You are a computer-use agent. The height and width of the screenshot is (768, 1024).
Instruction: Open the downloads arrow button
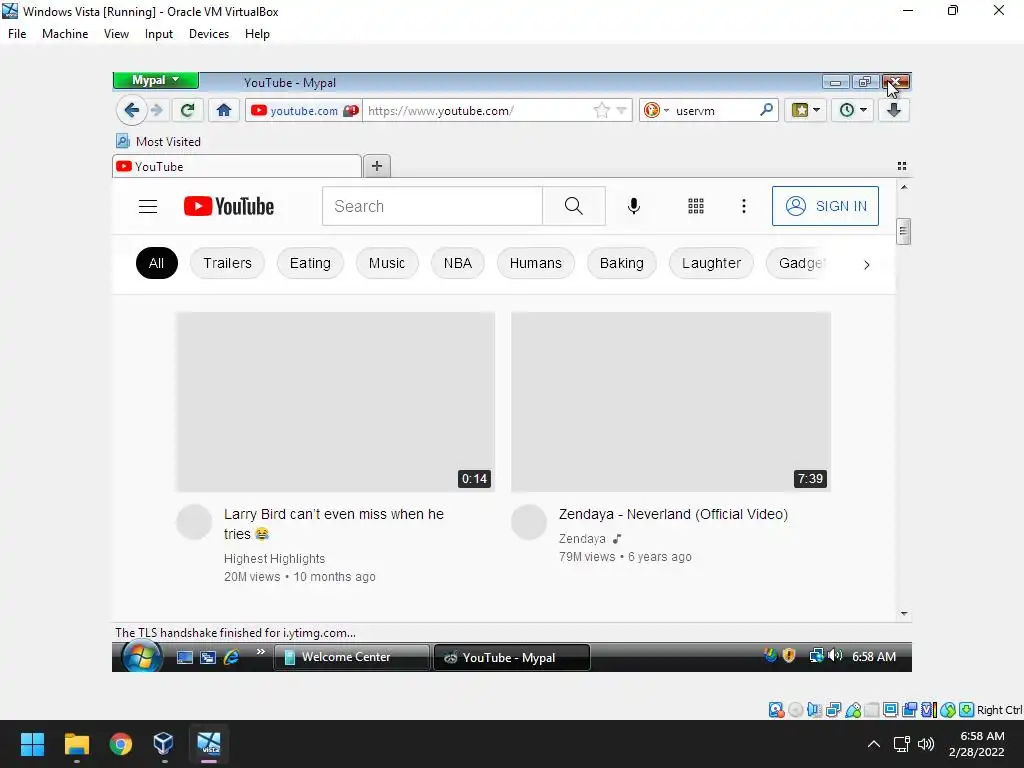click(894, 110)
